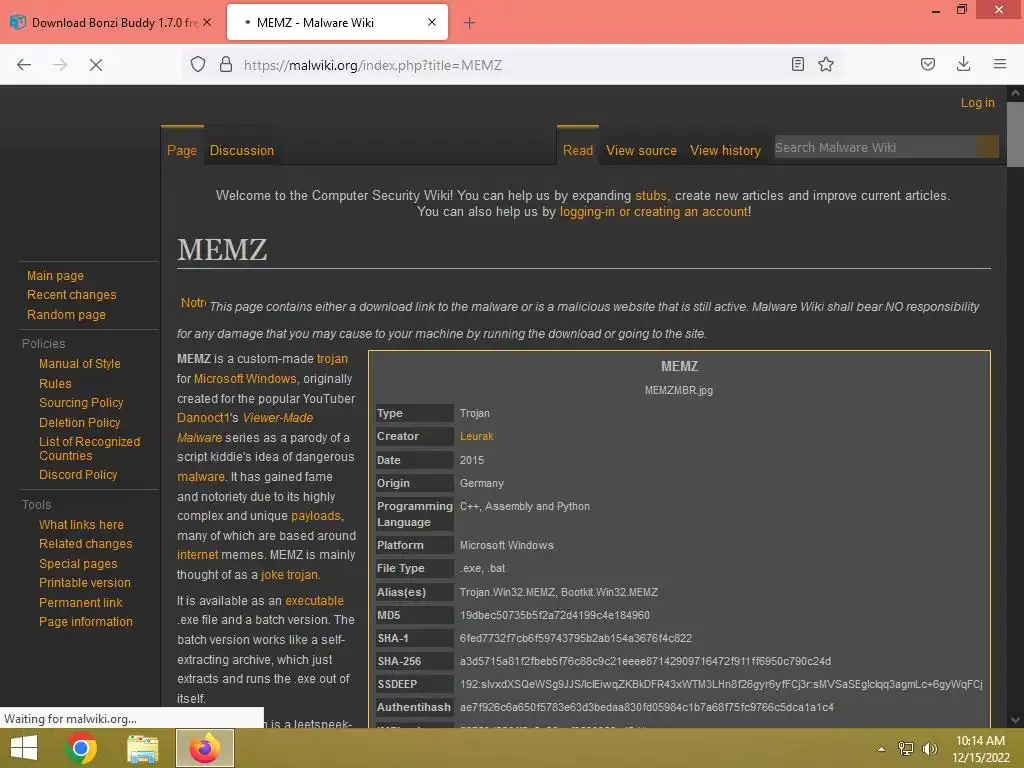Screen dimensions: 1024x768
Task: Follow the internet link in article
Action: coord(197,554)
